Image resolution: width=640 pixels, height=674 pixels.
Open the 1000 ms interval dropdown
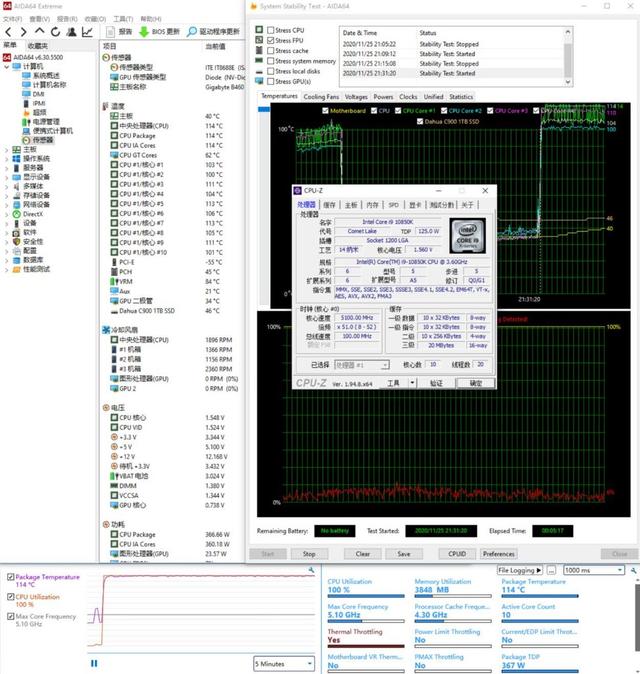pyautogui.click(x=594, y=570)
